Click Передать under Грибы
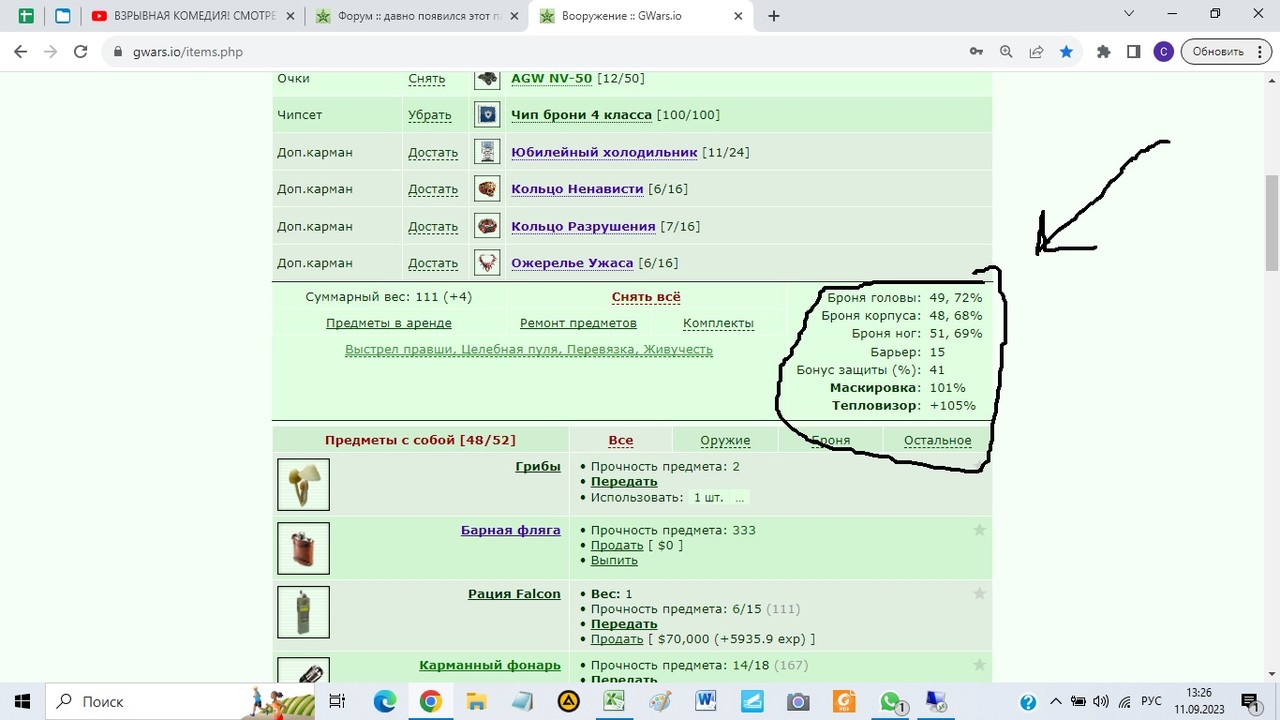This screenshot has height=720, width=1280. (624, 482)
